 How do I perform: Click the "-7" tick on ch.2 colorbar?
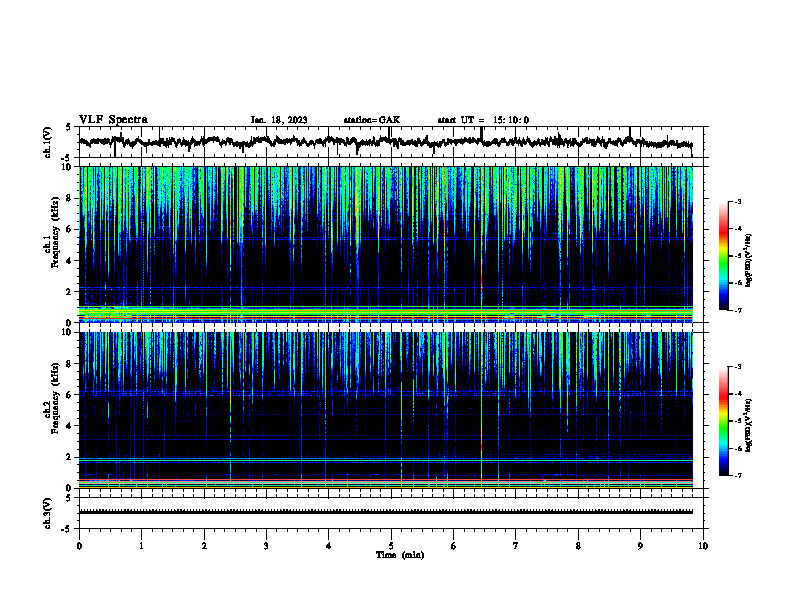pos(738,476)
